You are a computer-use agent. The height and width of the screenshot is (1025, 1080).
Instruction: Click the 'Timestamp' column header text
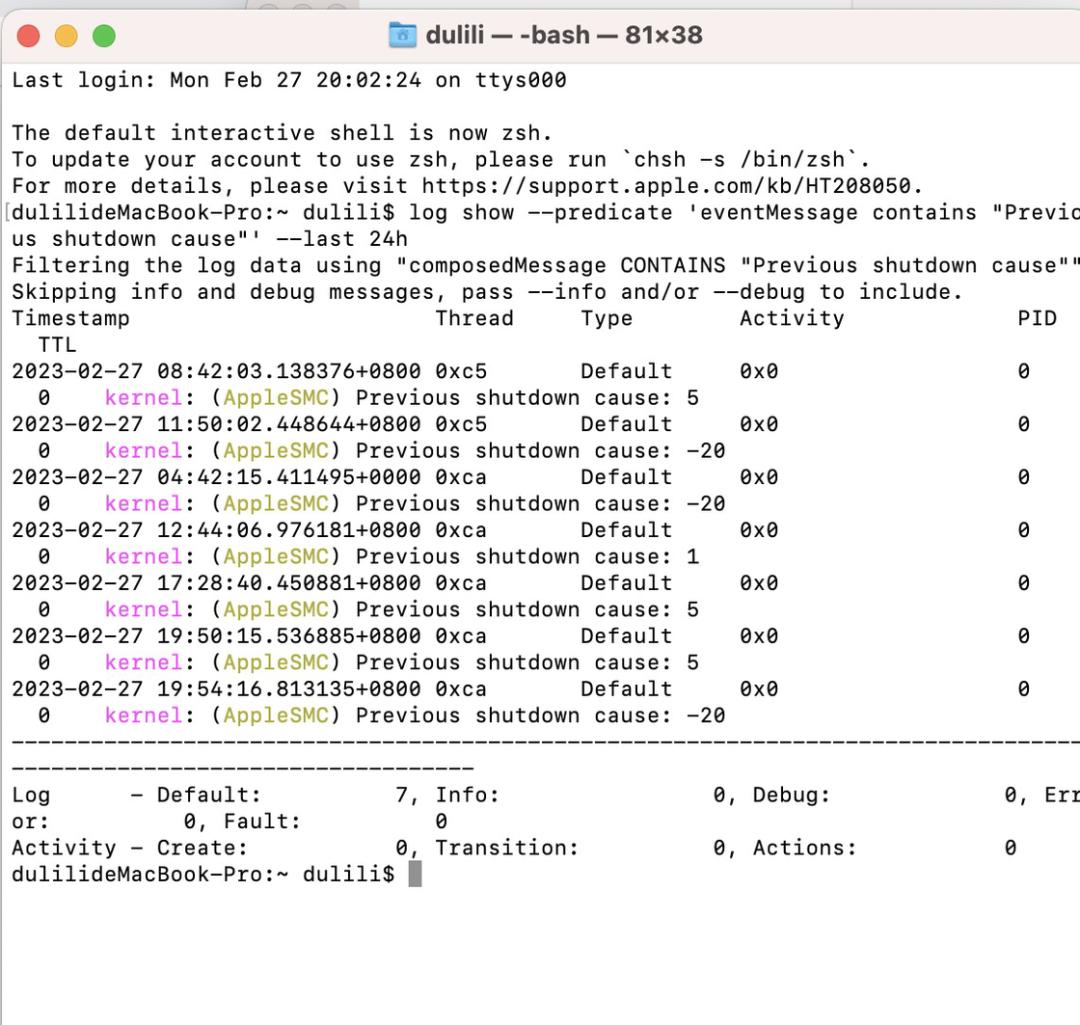[x=70, y=319]
